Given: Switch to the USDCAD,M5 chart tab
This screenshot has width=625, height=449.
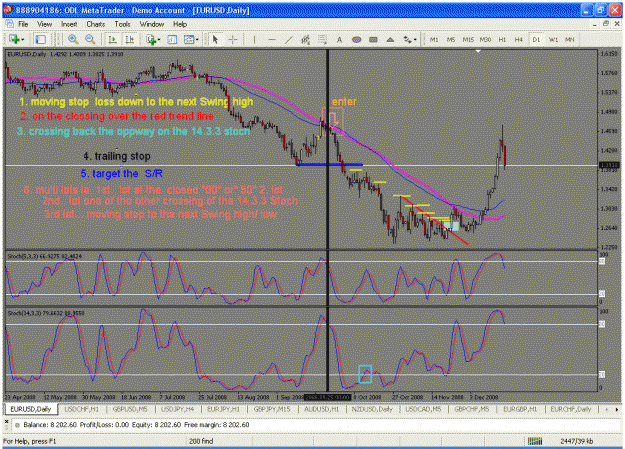Looking at the screenshot, I should pos(423,409).
